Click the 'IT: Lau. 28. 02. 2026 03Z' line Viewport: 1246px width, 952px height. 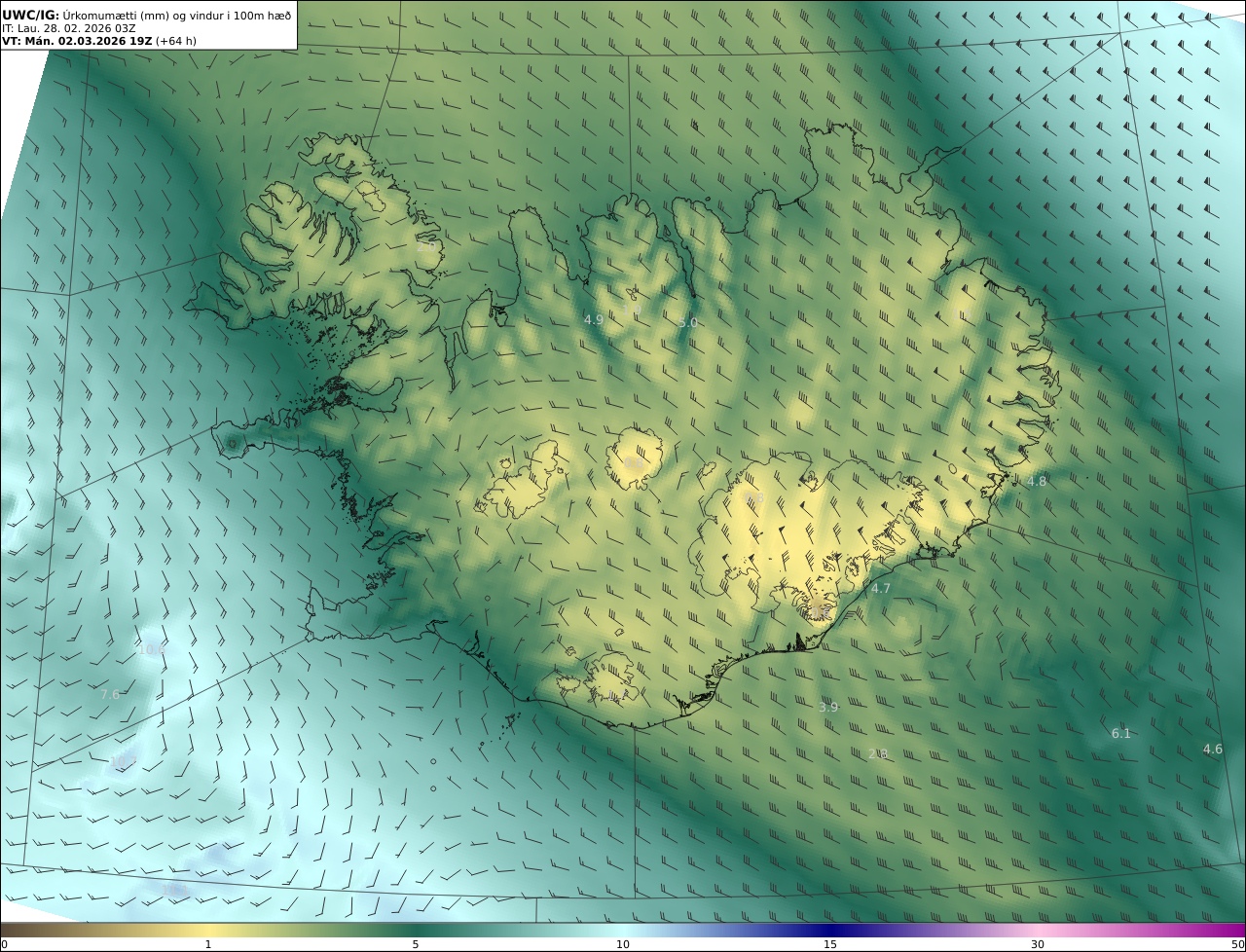69,29
